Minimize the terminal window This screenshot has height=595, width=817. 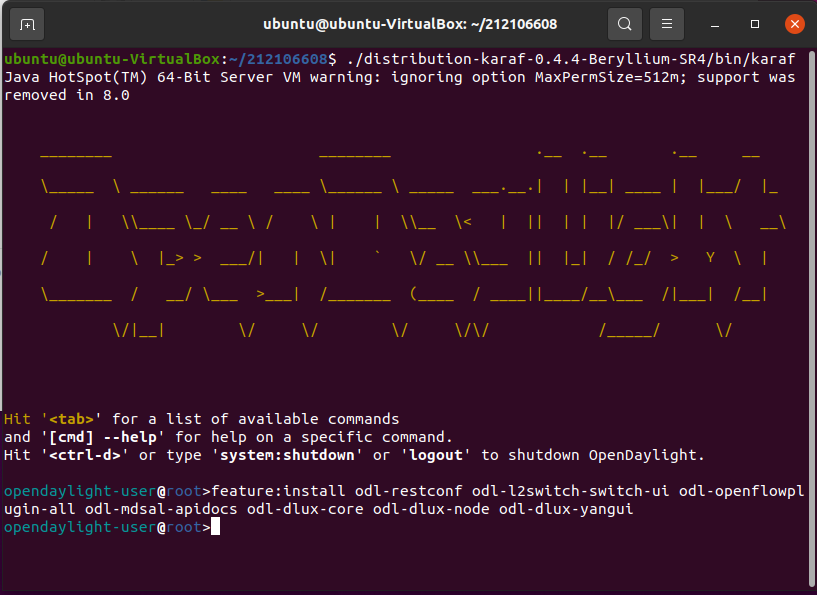click(x=715, y=24)
